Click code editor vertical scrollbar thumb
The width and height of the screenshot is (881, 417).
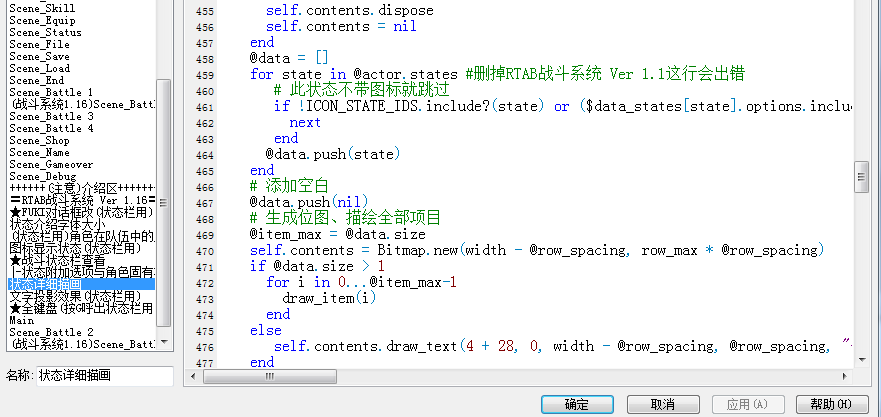tap(861, 177)
